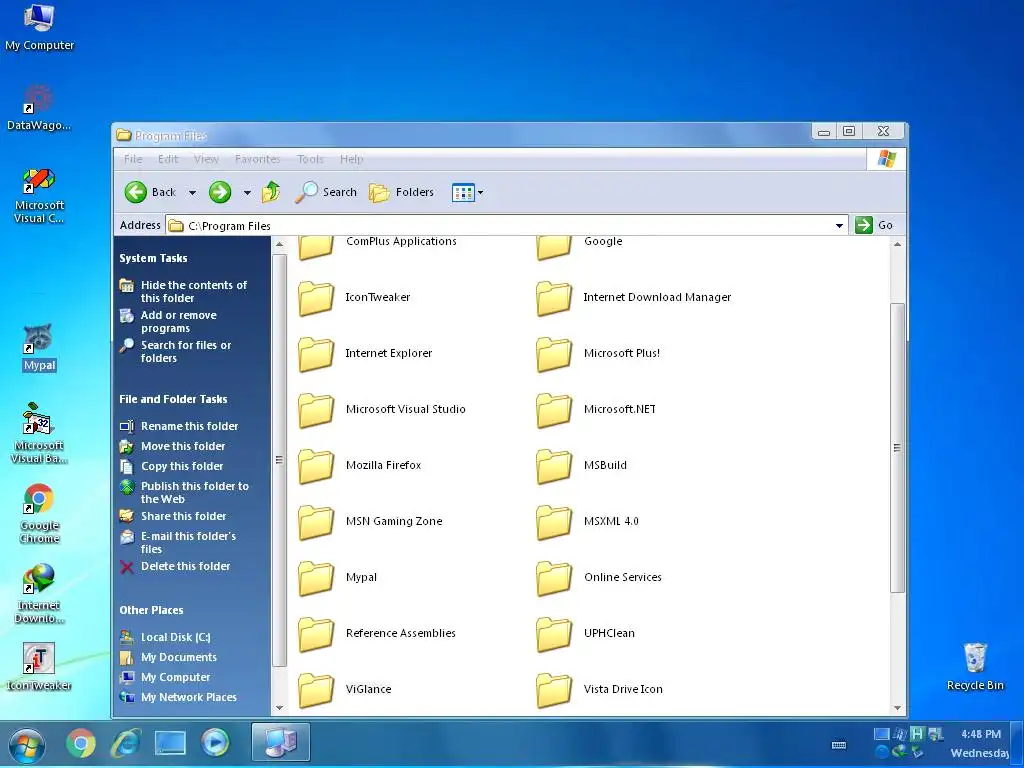
Task: Open the File menu
Action: [x=133, y=159]
